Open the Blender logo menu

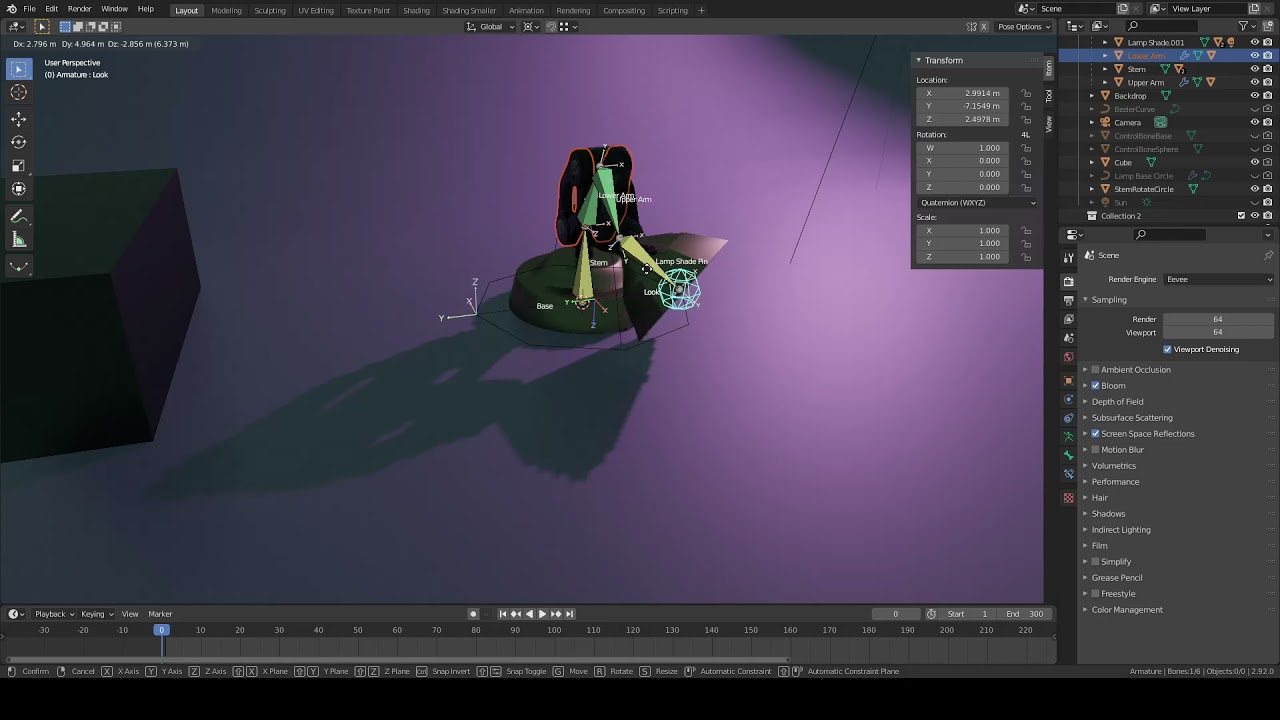[x=11, y=9]
